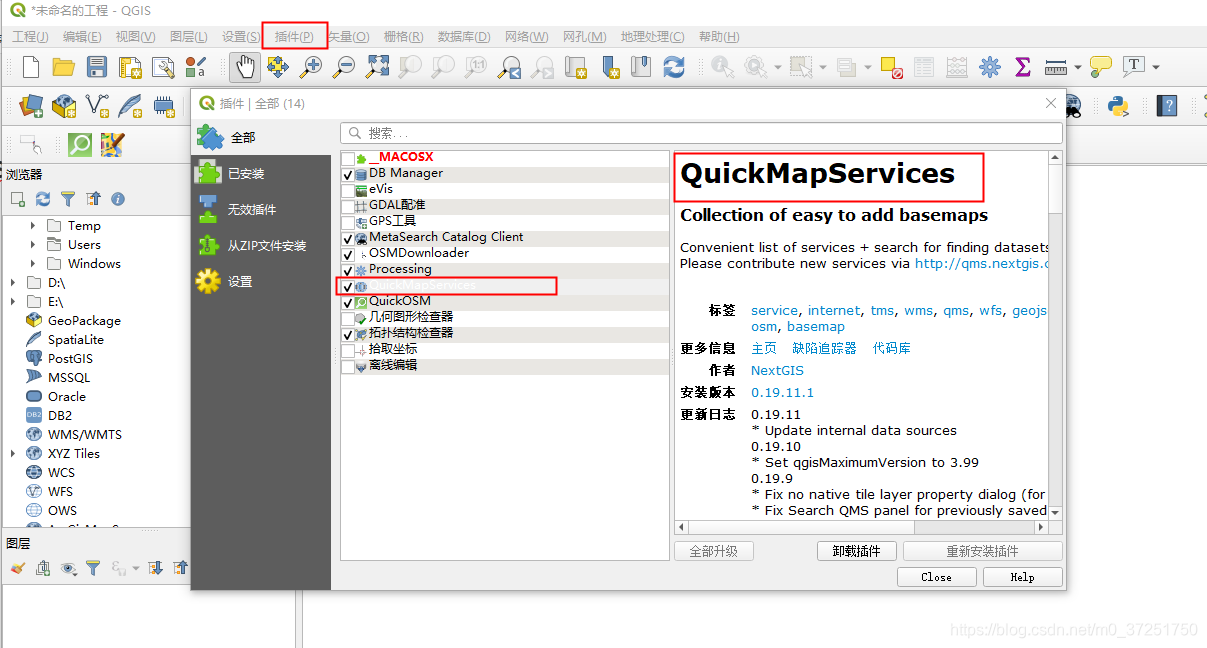Activate the Zoom In magnifier tool

pyautogui.click(x=311, y=67)
